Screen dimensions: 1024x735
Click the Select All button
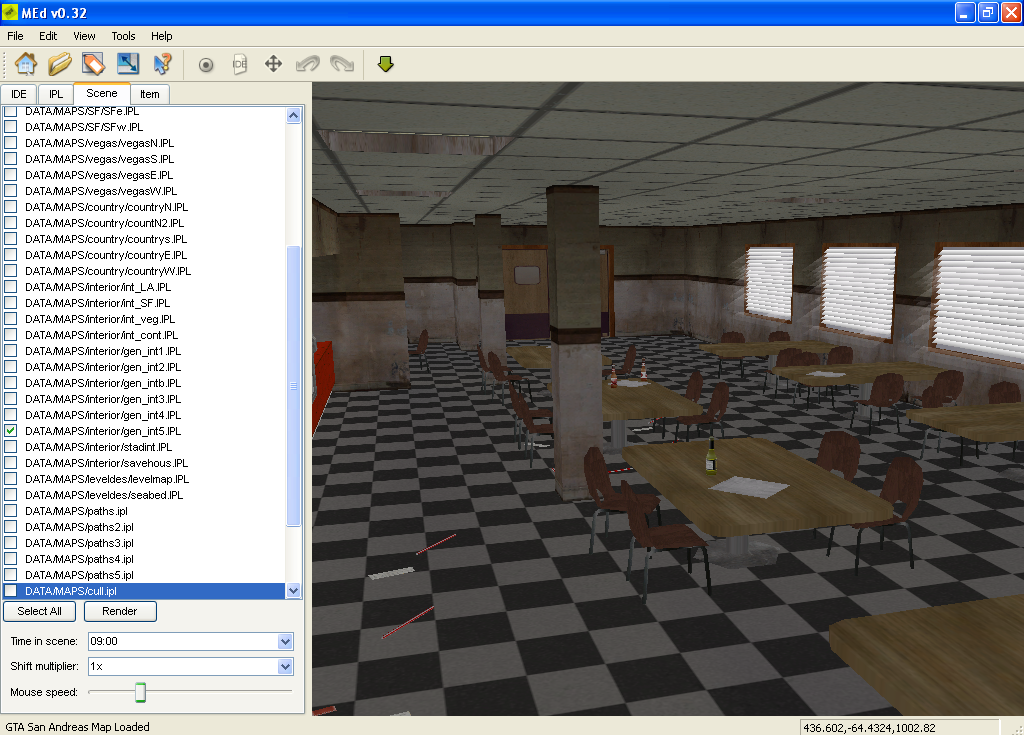coord(39,612)
